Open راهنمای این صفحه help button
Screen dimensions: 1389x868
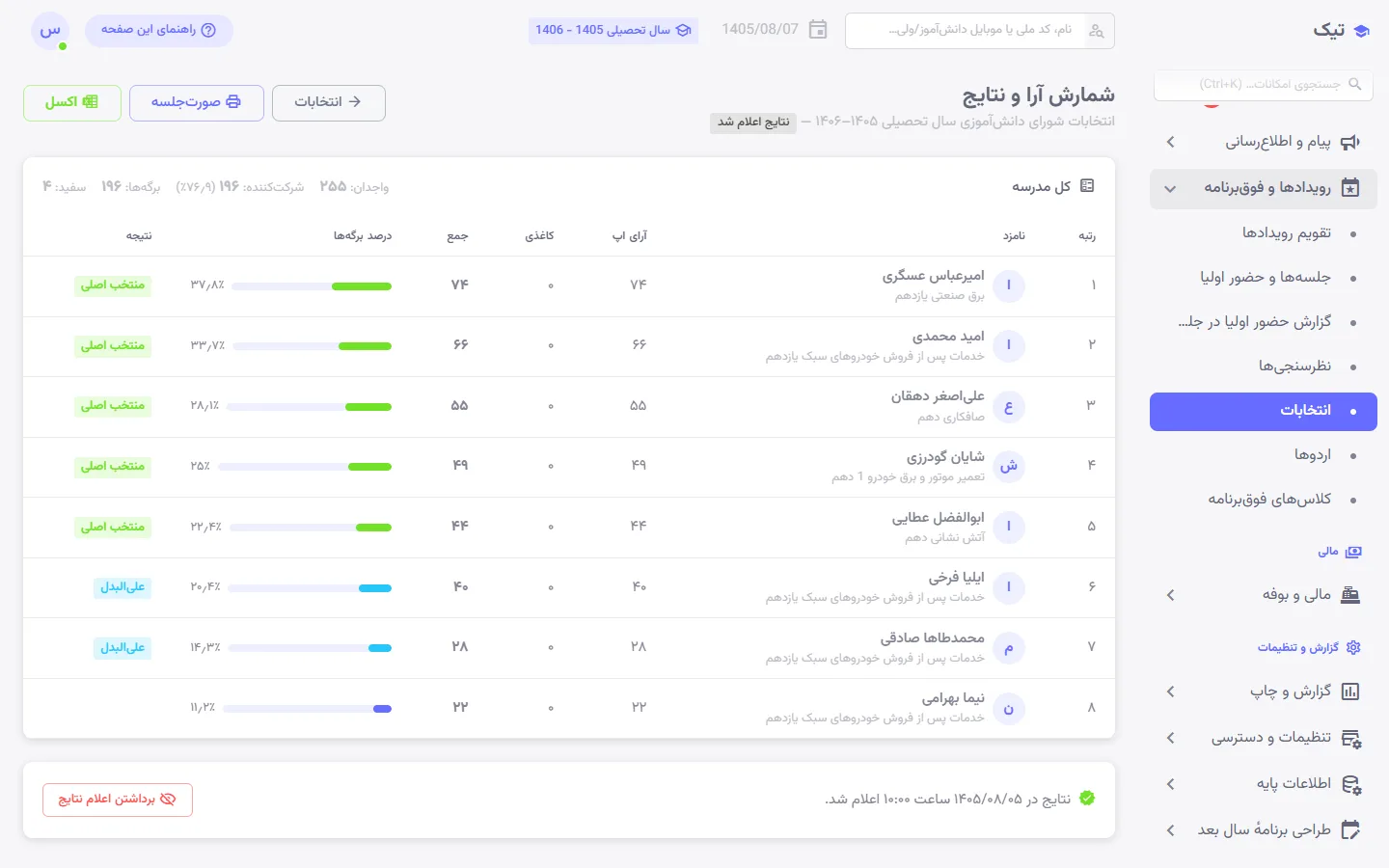tap(159, 31)
